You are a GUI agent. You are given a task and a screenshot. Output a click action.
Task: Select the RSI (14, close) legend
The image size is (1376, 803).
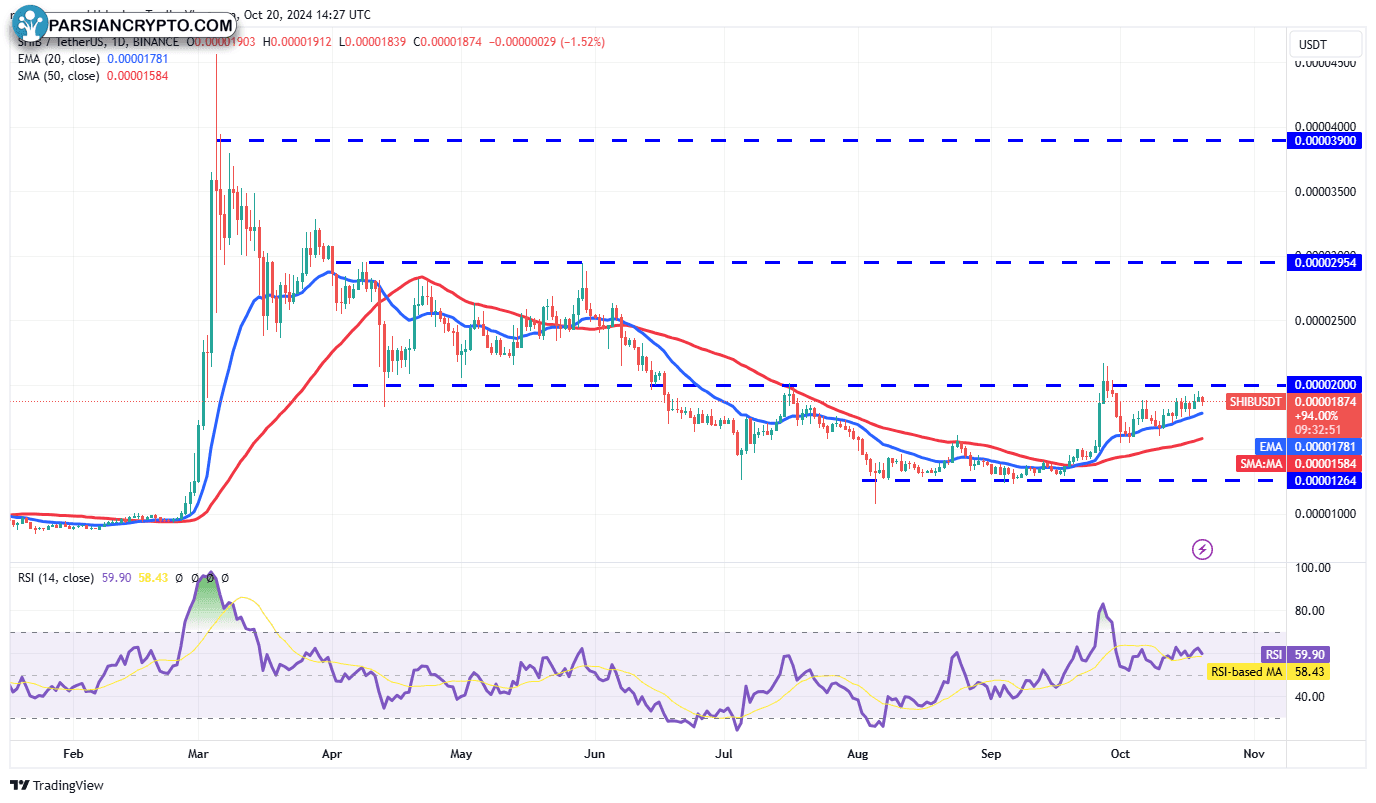[55, 578]
